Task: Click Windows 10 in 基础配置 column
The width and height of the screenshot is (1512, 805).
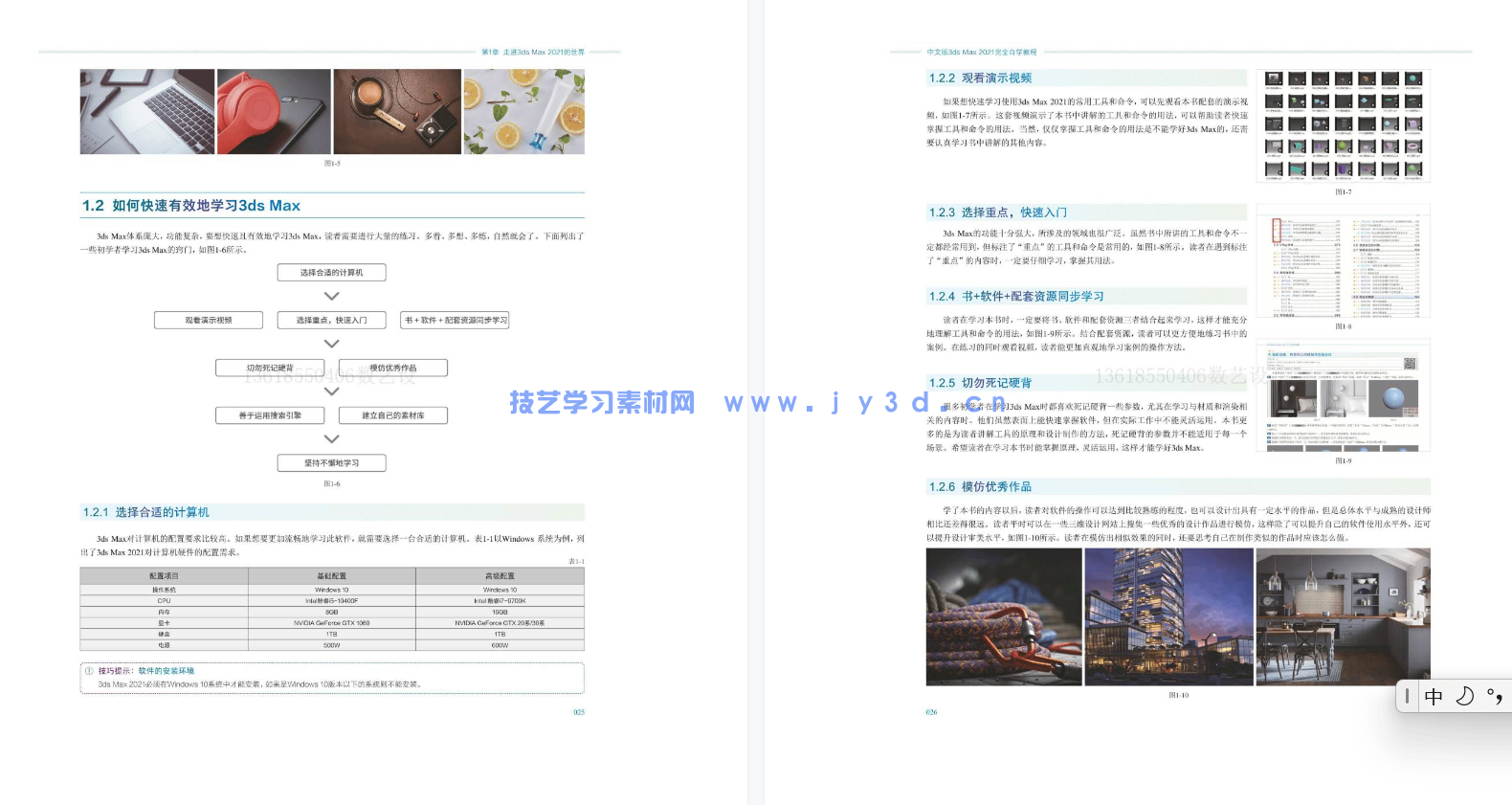Action: point(332,590)
